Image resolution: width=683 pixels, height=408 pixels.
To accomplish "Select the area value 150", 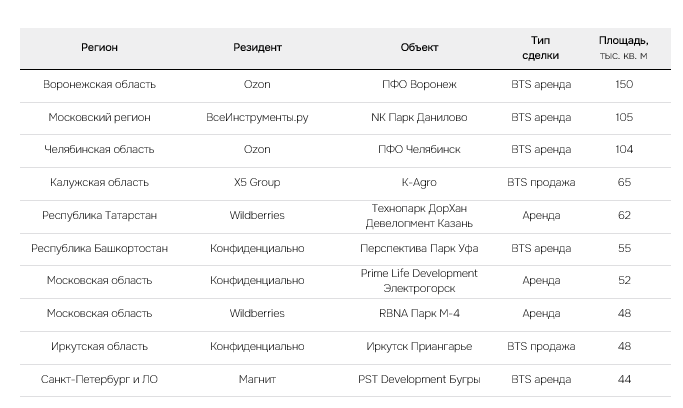I will [624, 85].
